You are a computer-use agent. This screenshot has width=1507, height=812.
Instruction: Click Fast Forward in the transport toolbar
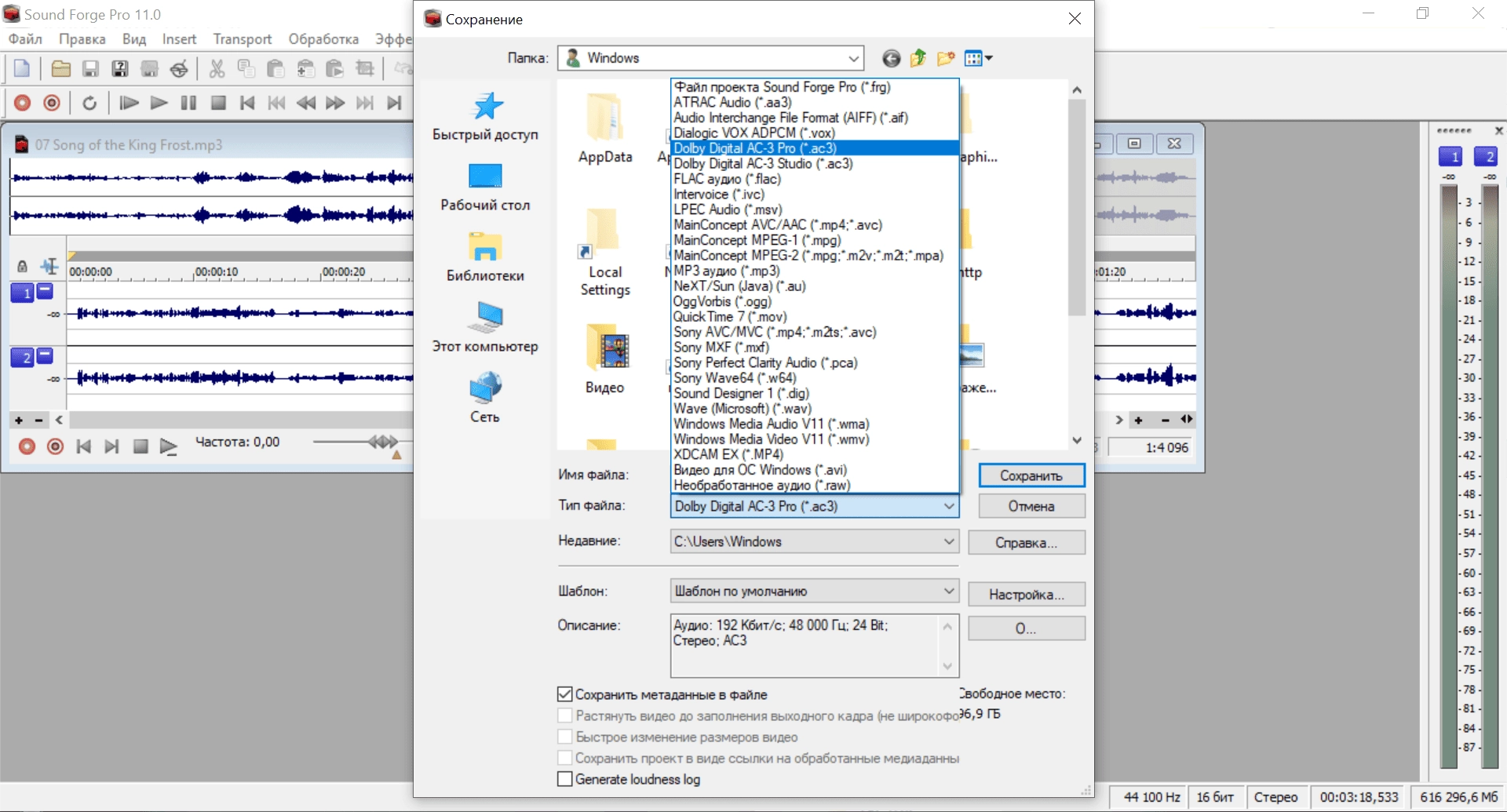(x=335, y=103)
